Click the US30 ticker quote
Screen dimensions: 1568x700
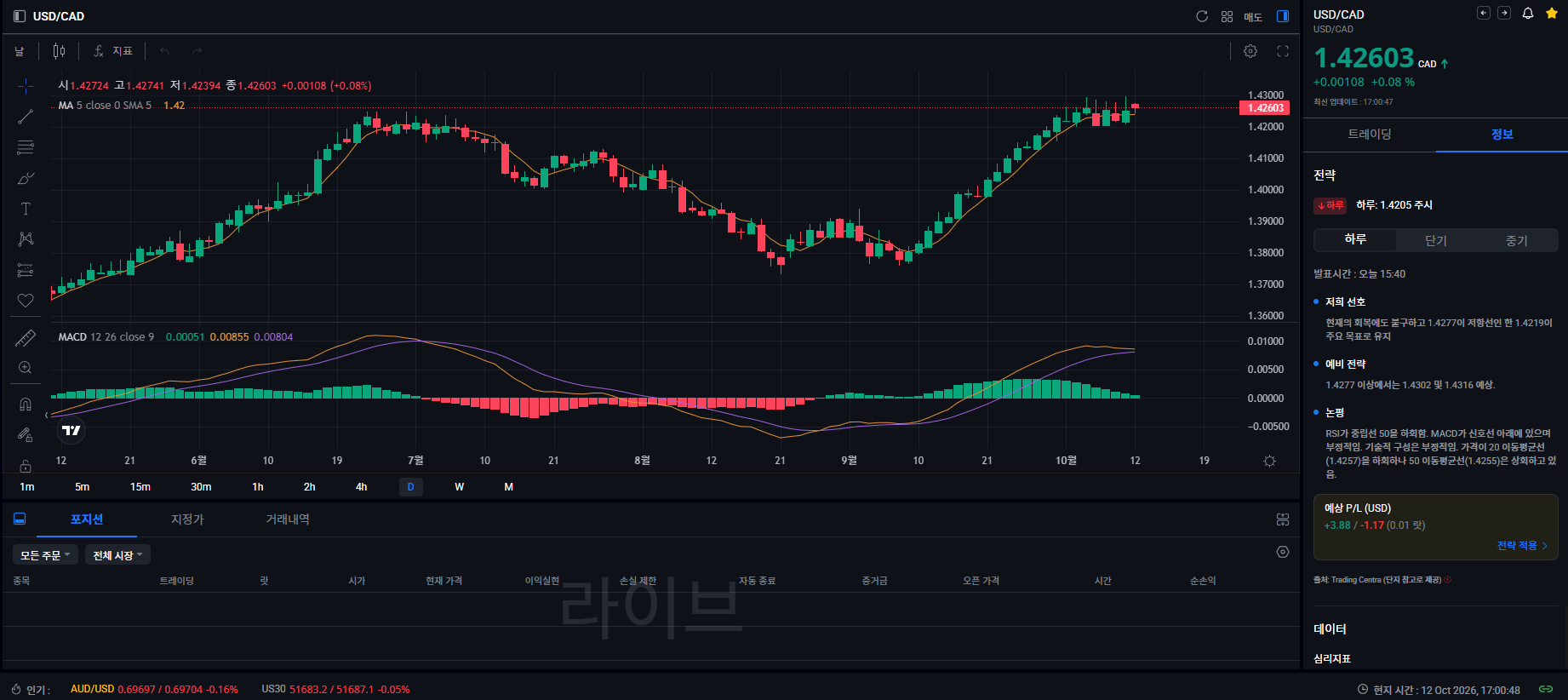point(335,689)
